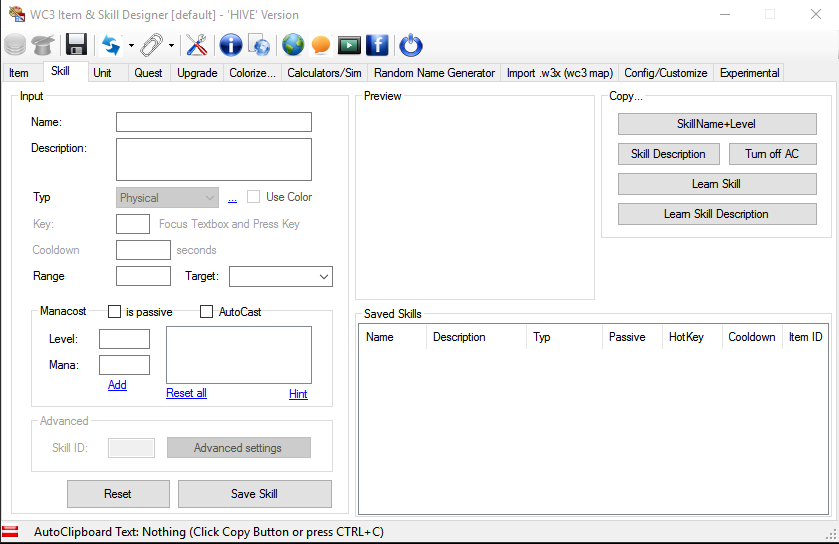Click the Reset all link

[186, 393]
